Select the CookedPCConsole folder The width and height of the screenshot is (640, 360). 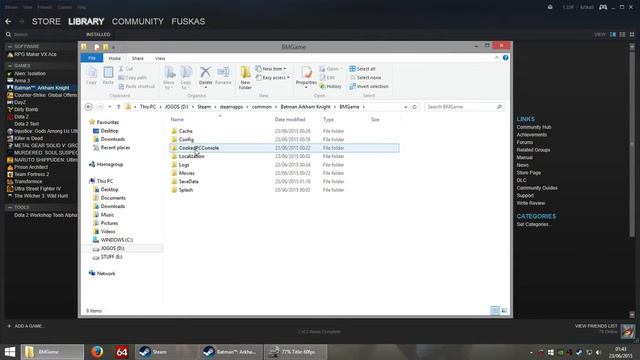point(284,148)
